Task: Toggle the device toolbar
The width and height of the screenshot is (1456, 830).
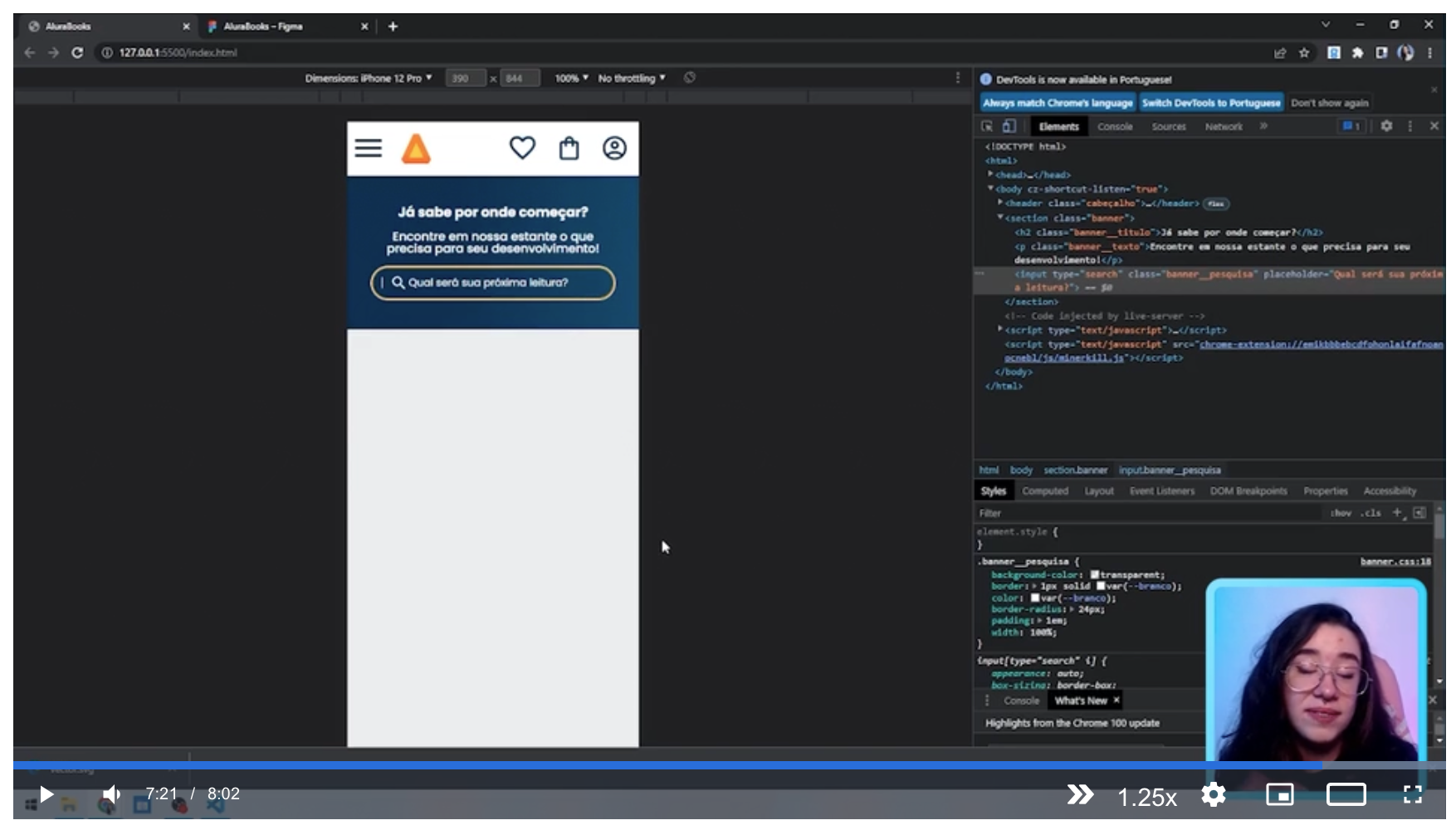Action: pos(1009,126)
